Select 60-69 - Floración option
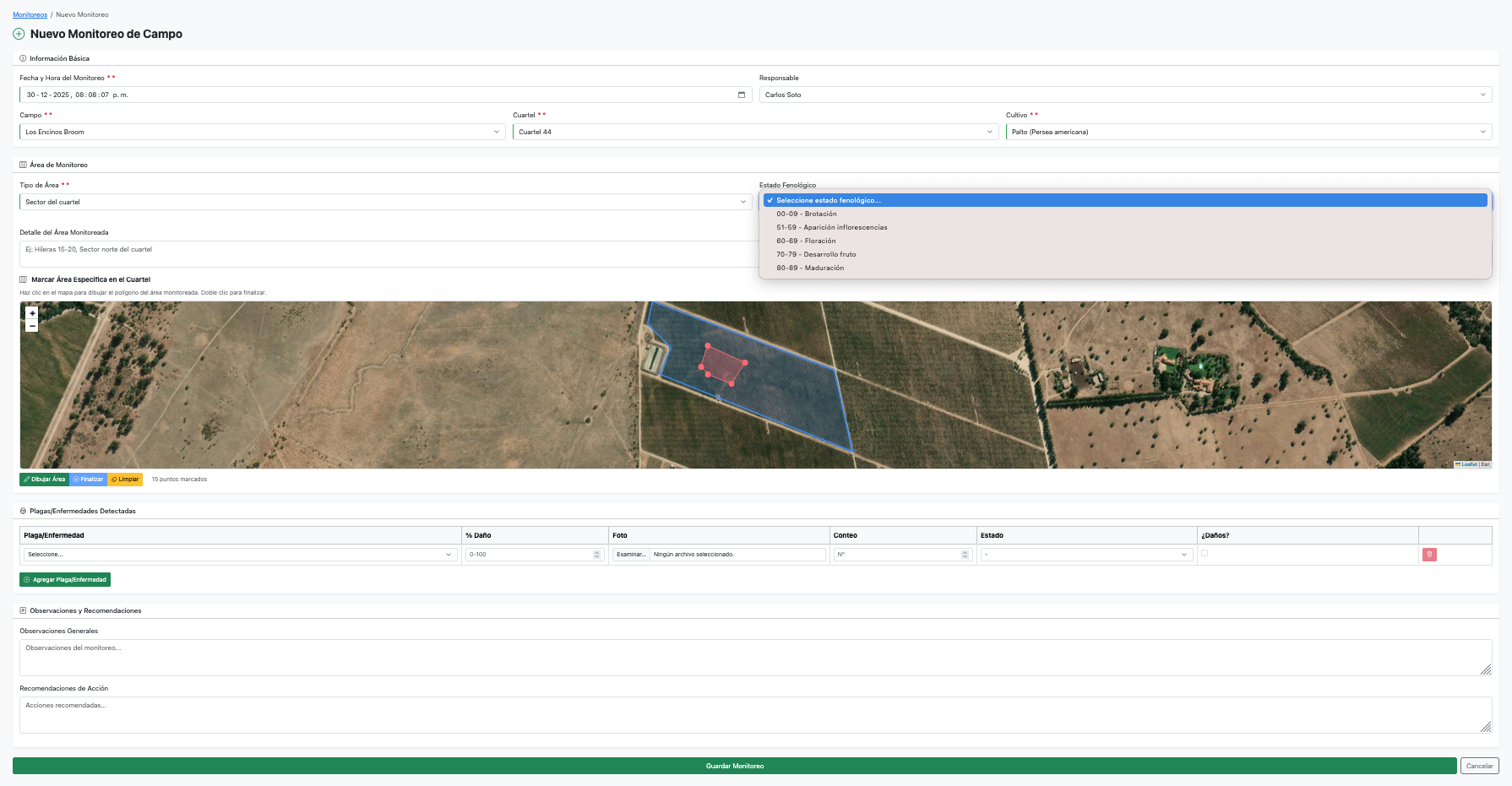 tap(806, 241)
